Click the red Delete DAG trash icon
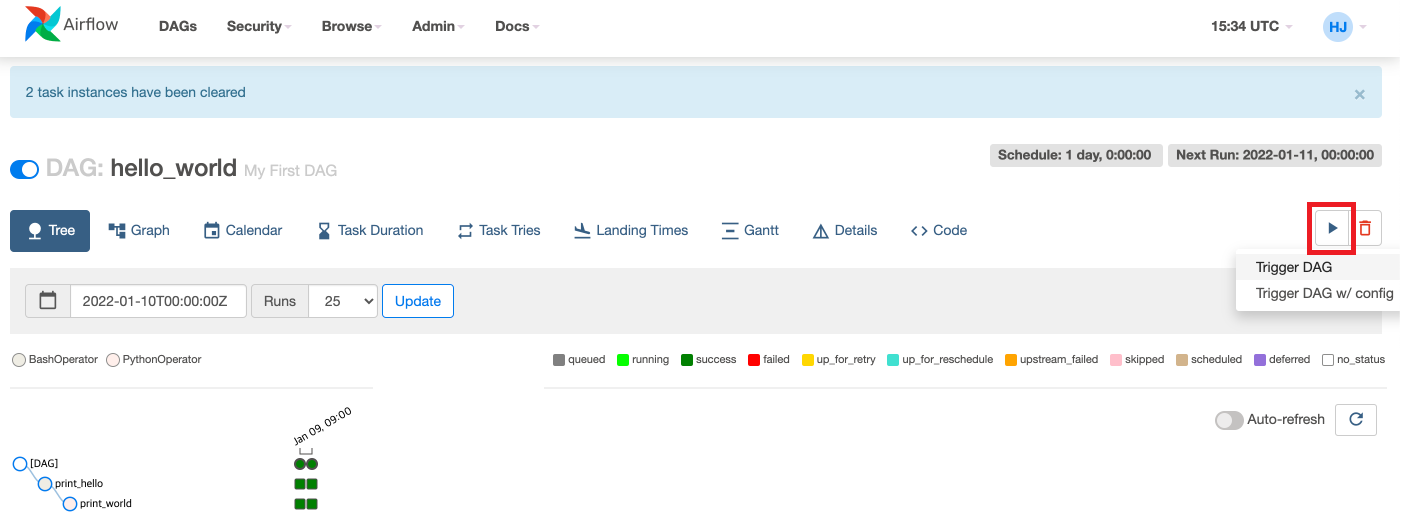Image resolution: width=1402 pixels, height=515 pixels. coord(1365,229)
